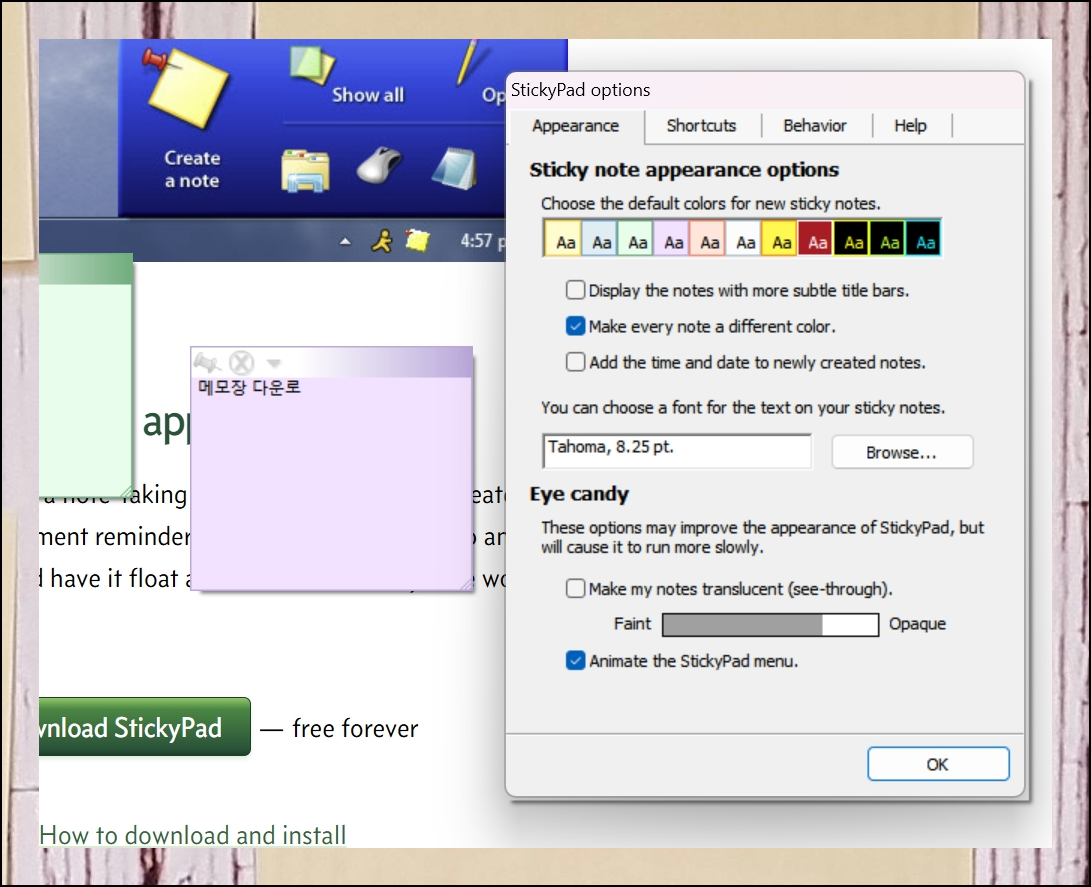Switch to the Appearance tab
The height and width of the screenshot is (887, 1091).
(575, 126)
